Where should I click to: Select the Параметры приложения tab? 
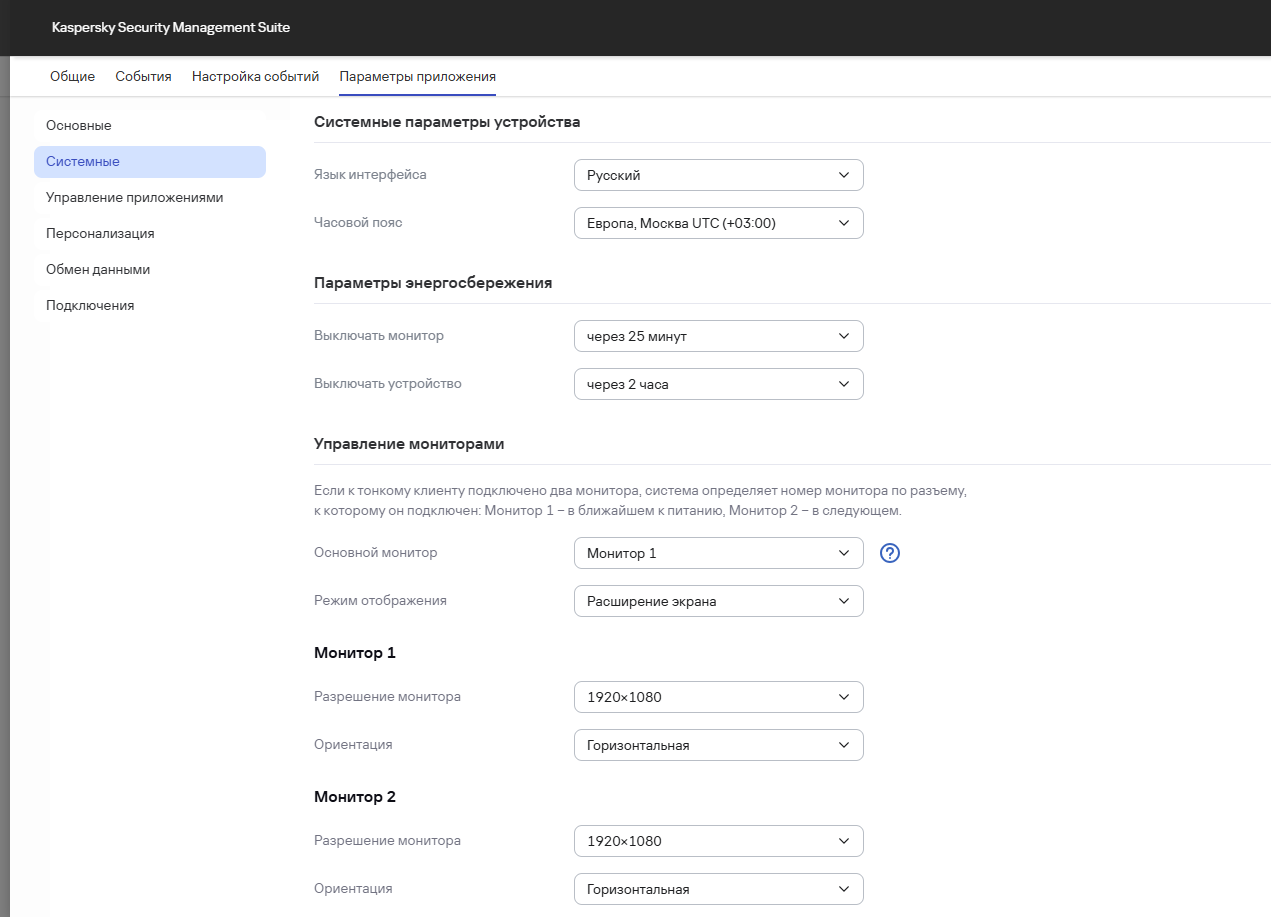pyautogui.click(x=417, y=77)
